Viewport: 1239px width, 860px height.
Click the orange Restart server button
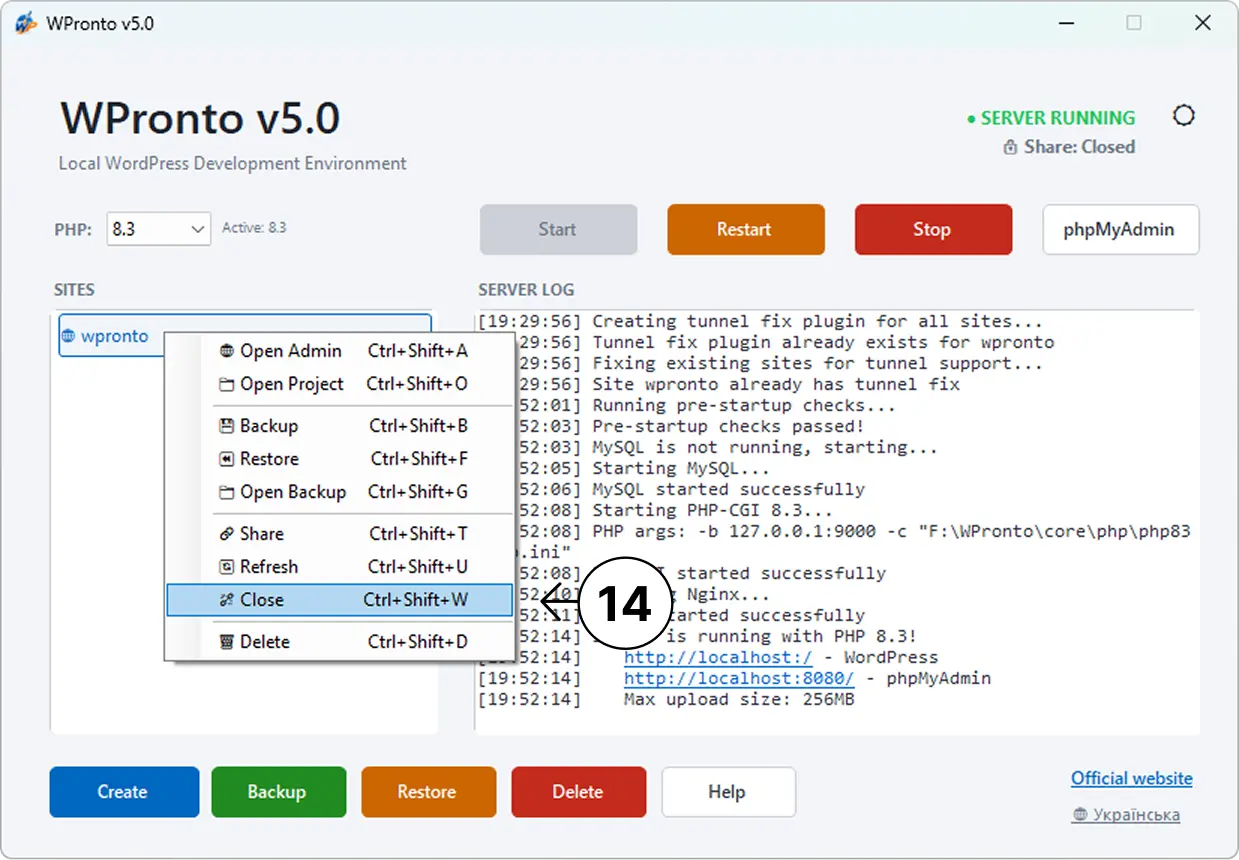[x=745, y=229]
